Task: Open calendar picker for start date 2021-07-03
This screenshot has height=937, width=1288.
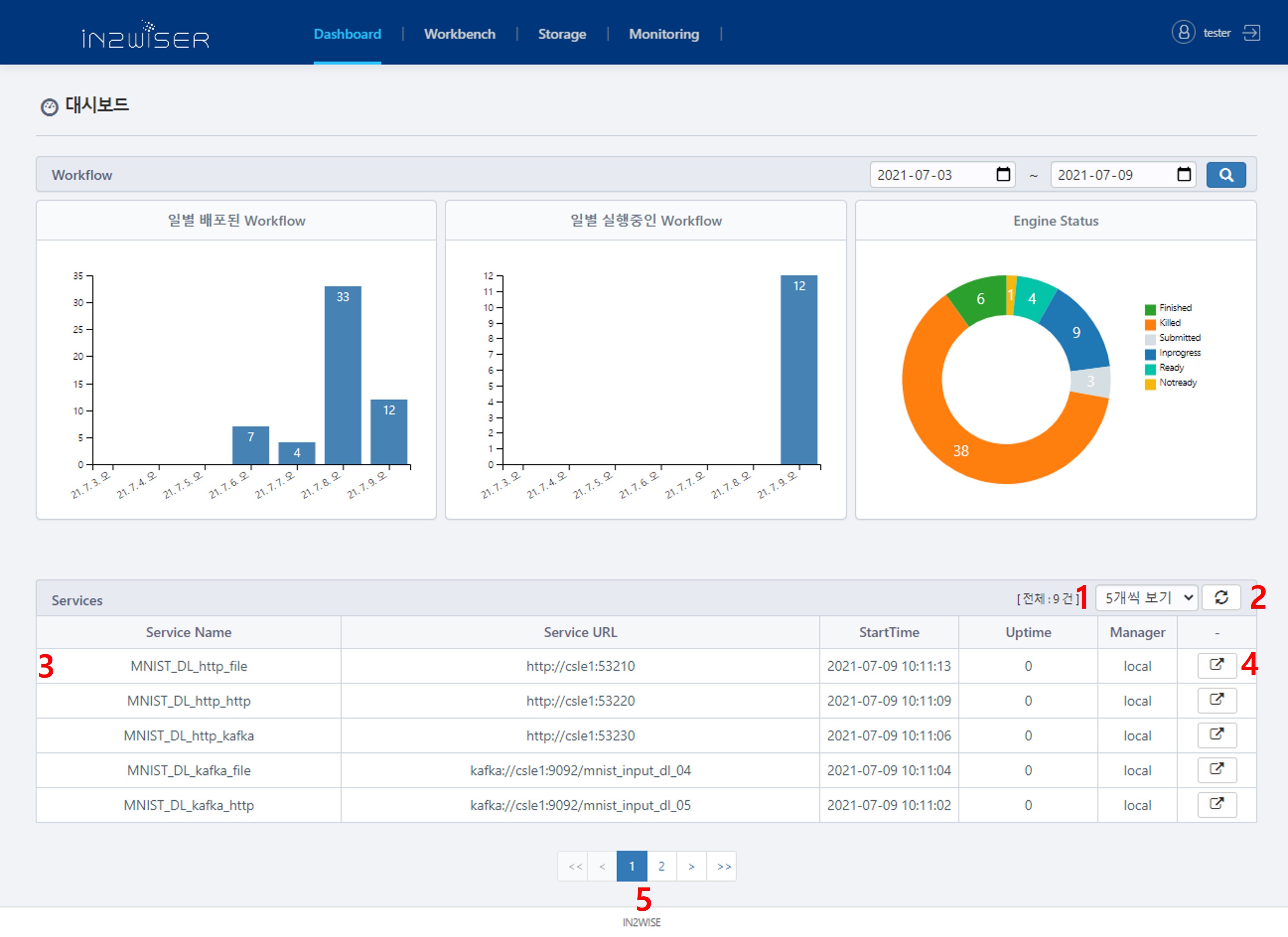Action: tap(1003, 175)
